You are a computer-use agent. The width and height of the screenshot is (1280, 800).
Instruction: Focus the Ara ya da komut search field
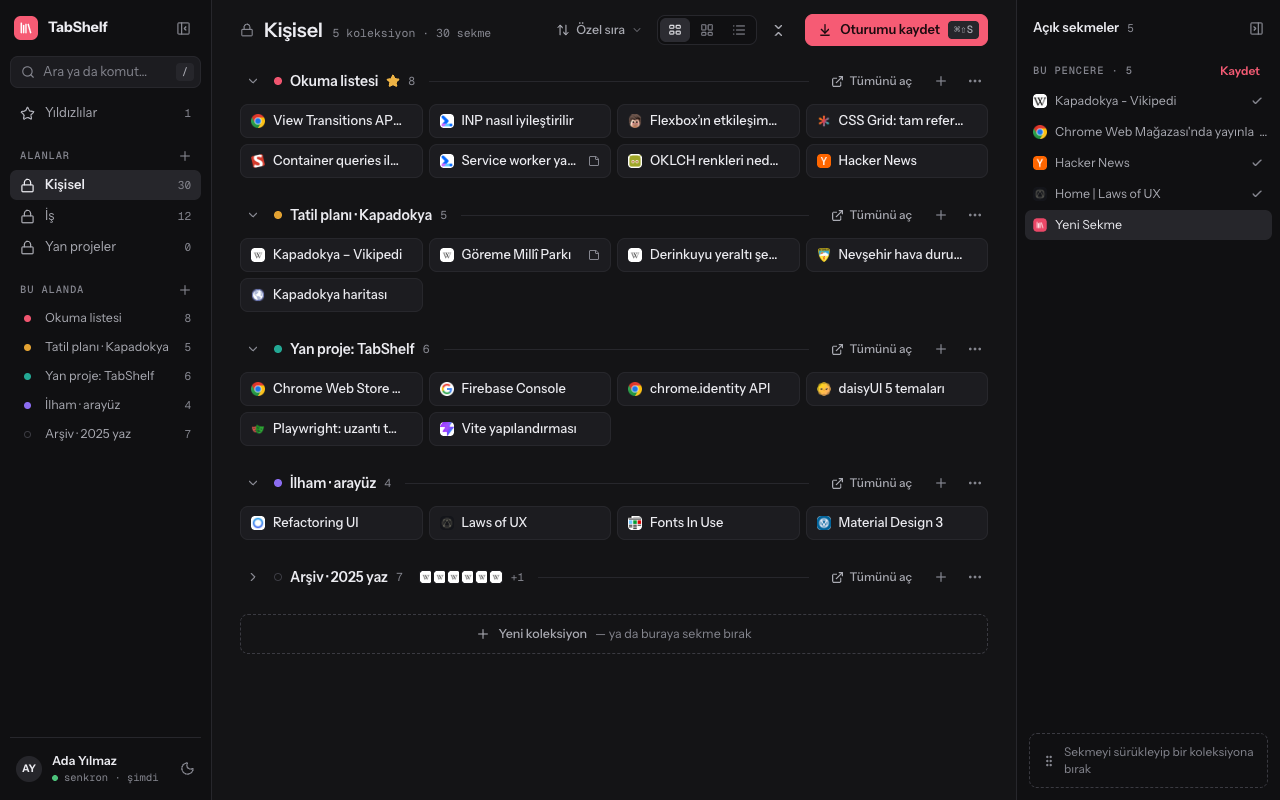pyautogui.click(x=105, y=72)
